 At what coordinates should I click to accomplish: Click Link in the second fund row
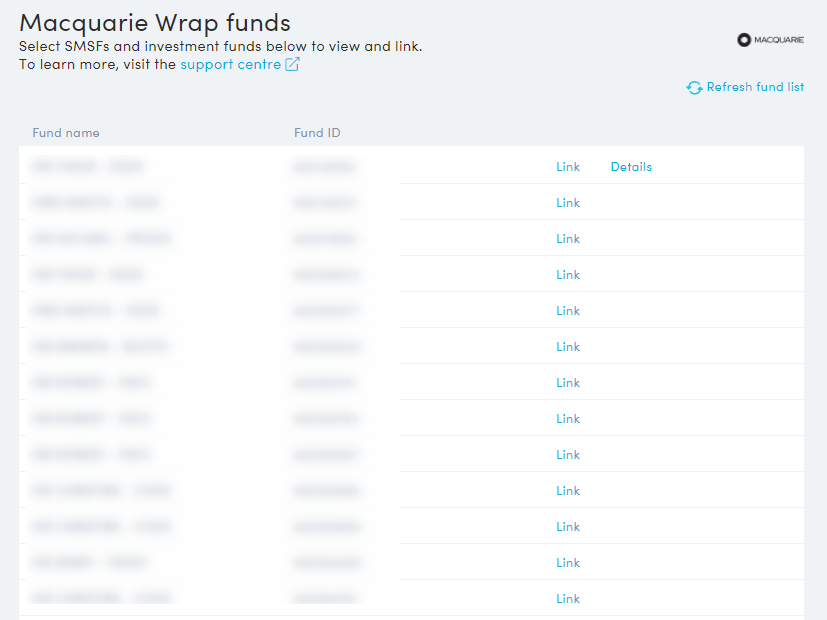click(x=568, y=202)
